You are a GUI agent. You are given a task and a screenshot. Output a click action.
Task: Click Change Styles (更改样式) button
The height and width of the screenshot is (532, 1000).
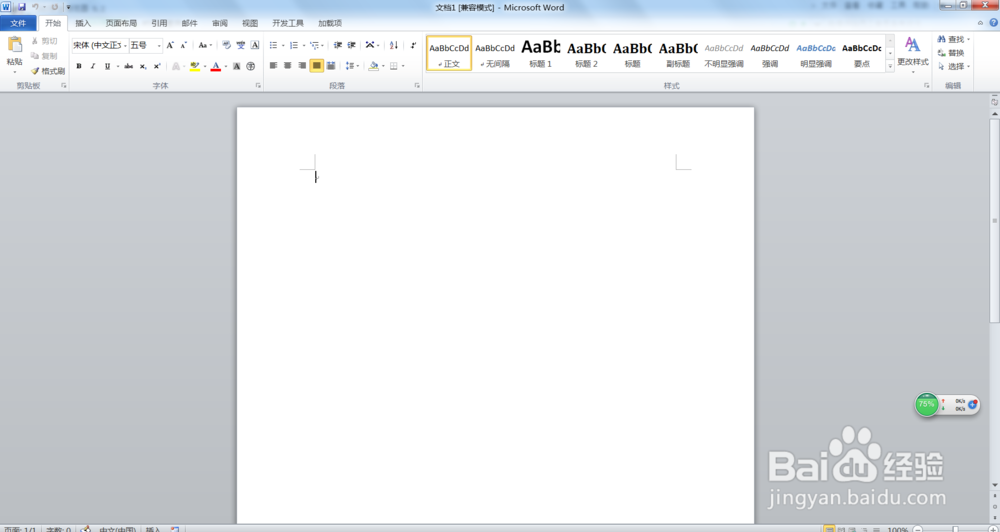(913, 54)
